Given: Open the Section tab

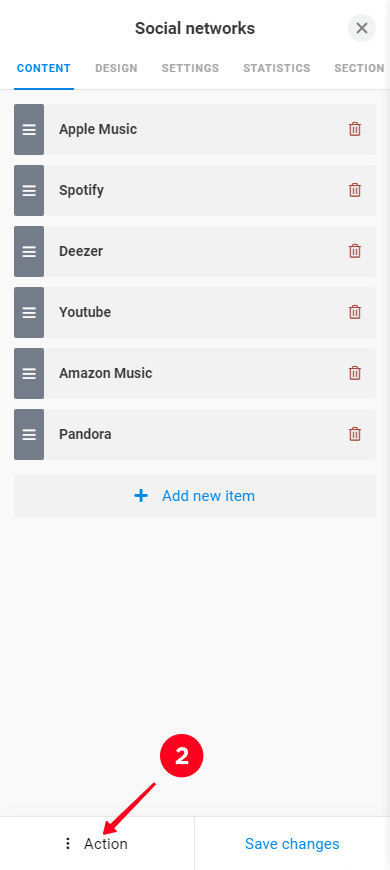Looking at the screenshot, I should 359,68.
